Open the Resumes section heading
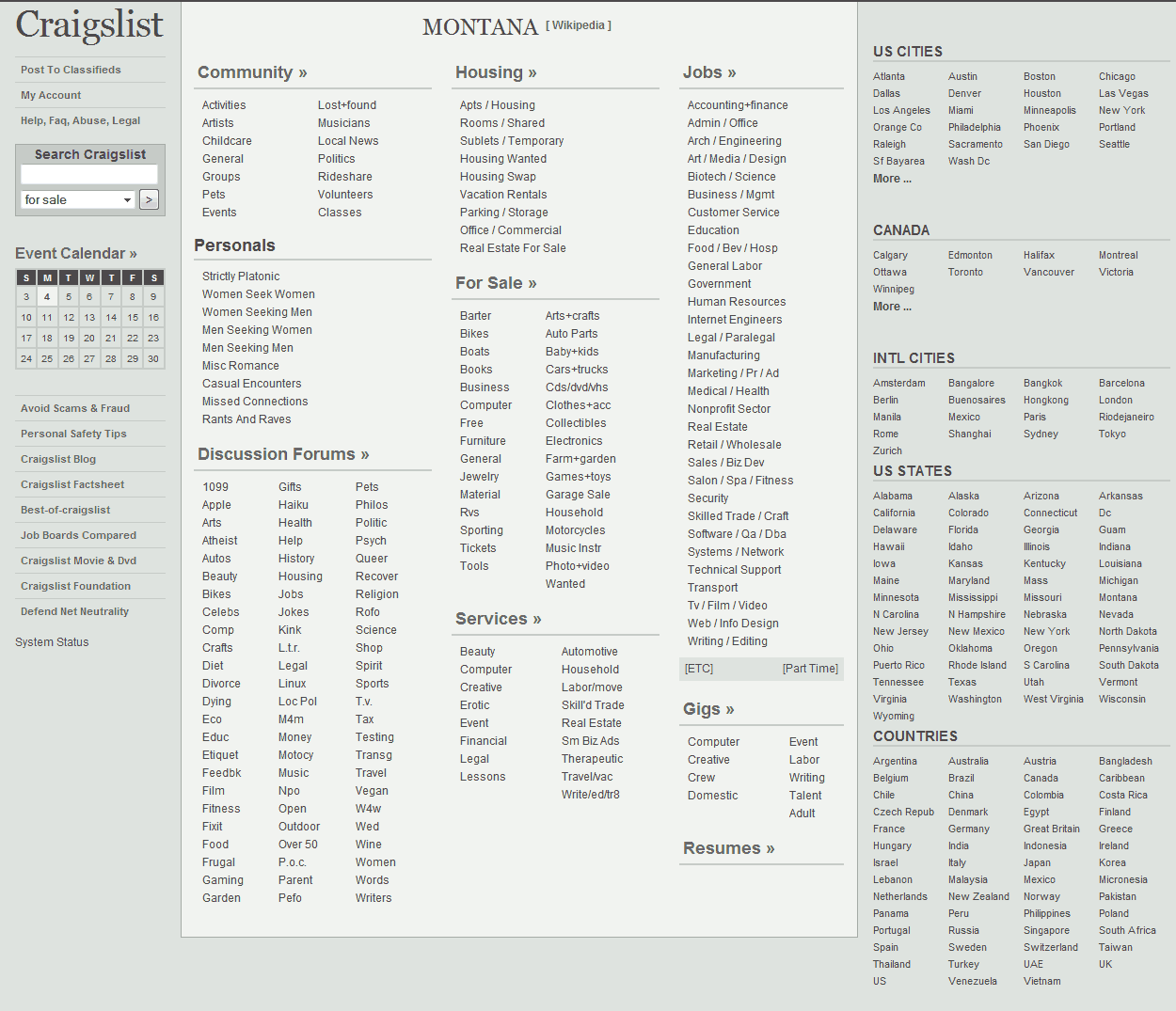The image size is (1176, 1011). coord(729,848)
